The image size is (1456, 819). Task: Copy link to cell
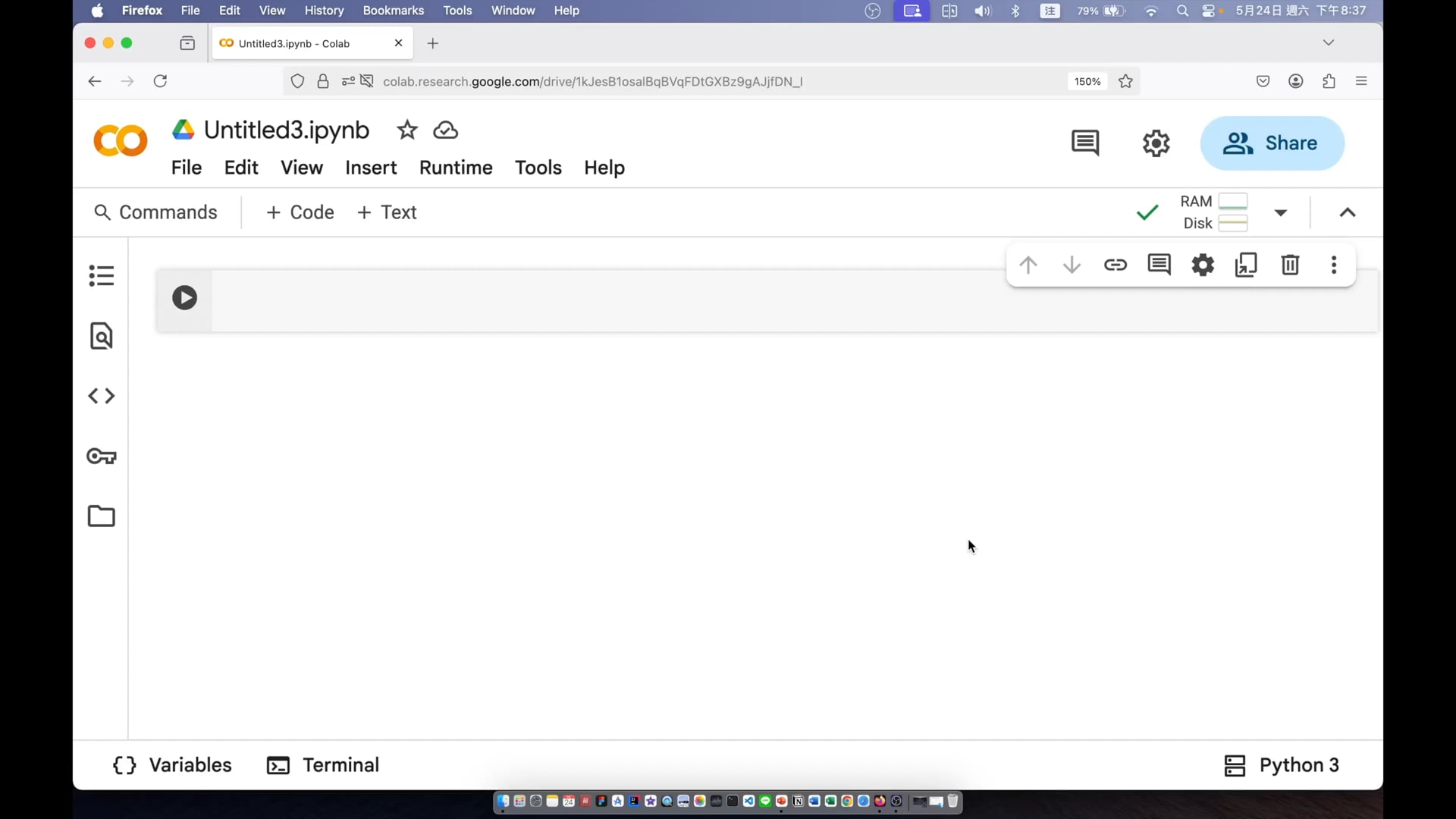tap(1115, 265)
